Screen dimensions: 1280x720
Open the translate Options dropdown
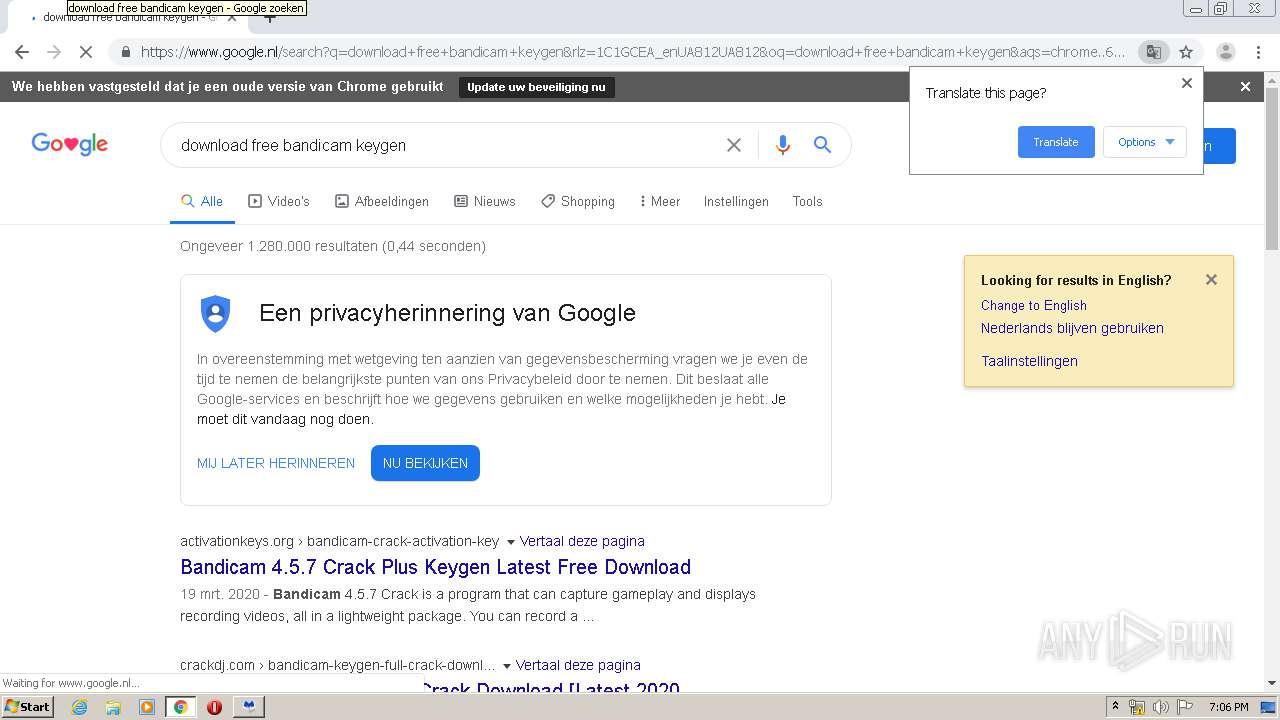(1145, 142)
